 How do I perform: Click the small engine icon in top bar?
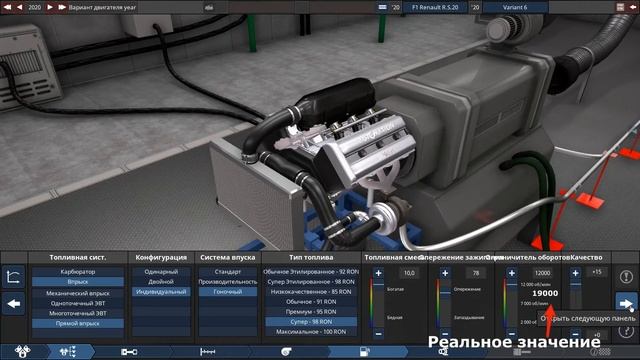pyautogui.click(x=209, y=7)
